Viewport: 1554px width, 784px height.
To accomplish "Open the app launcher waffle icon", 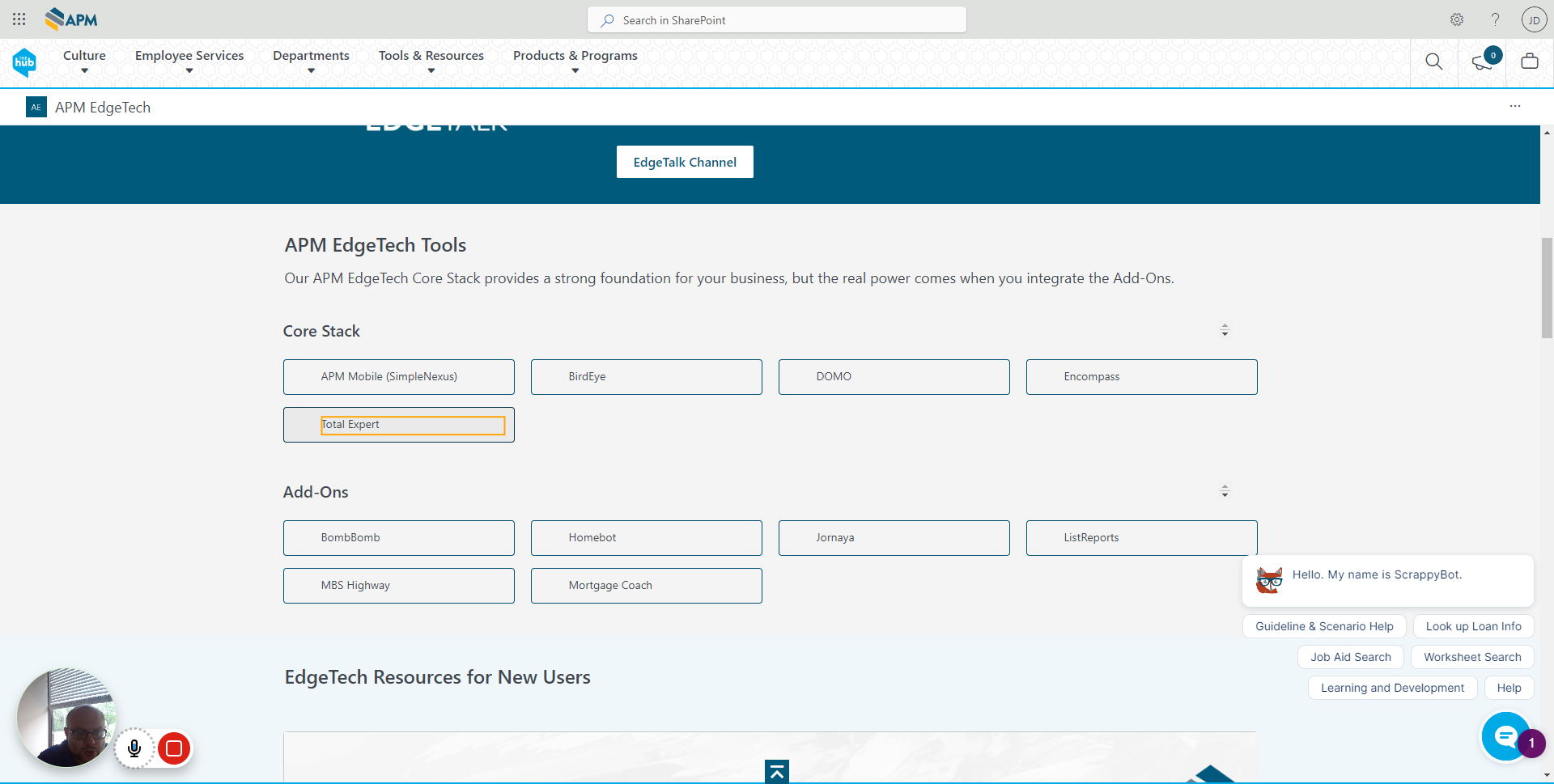I will point(19,19).
